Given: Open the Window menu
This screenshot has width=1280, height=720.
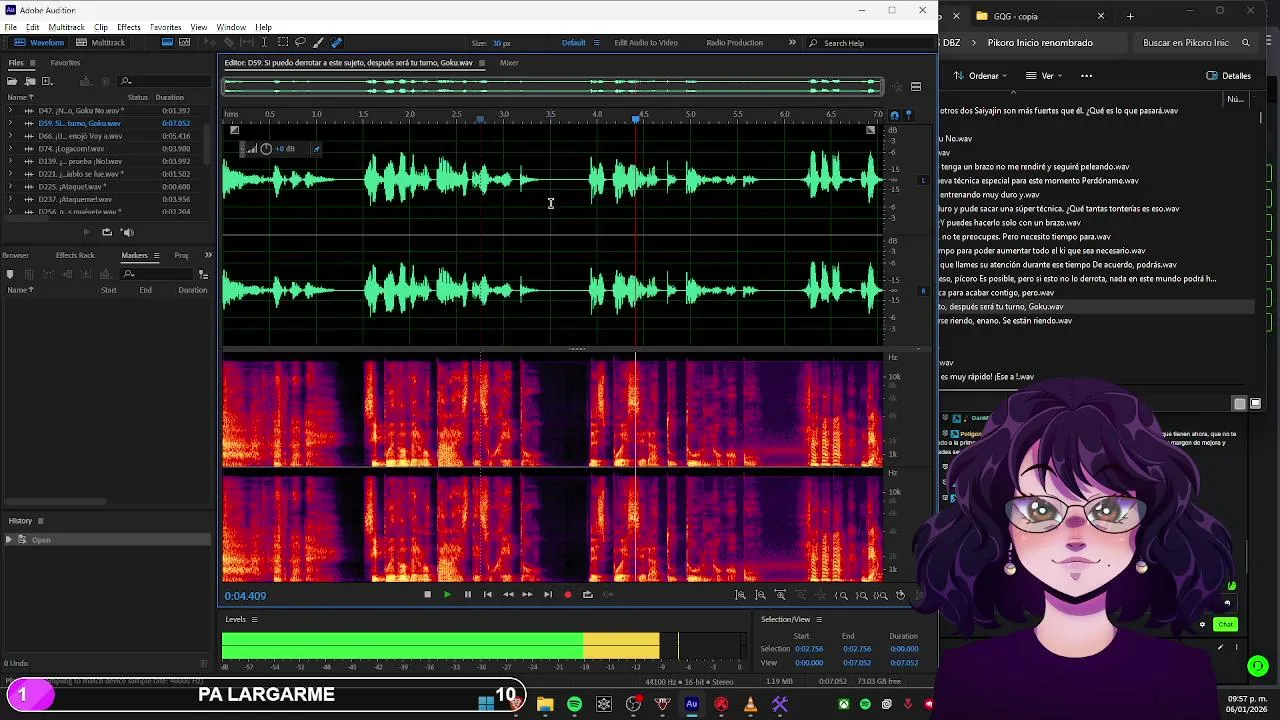Looking at the screenshot, I should (x=231, y=27).
